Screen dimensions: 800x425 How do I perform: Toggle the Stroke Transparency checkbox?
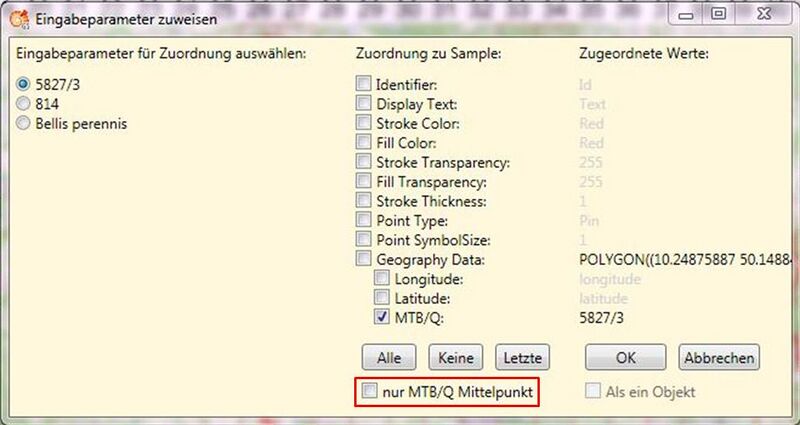pyautogui.click(x=363, y=161)
